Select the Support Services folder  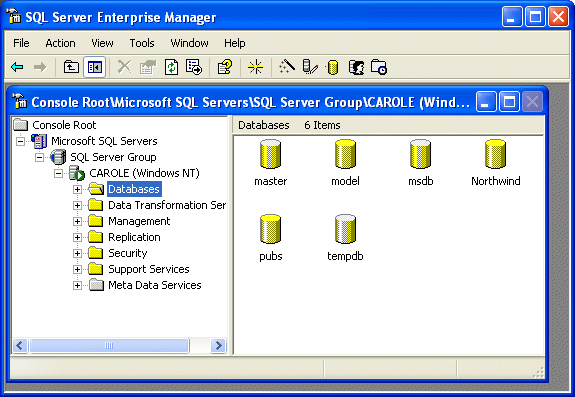click(x=149, y=269)
